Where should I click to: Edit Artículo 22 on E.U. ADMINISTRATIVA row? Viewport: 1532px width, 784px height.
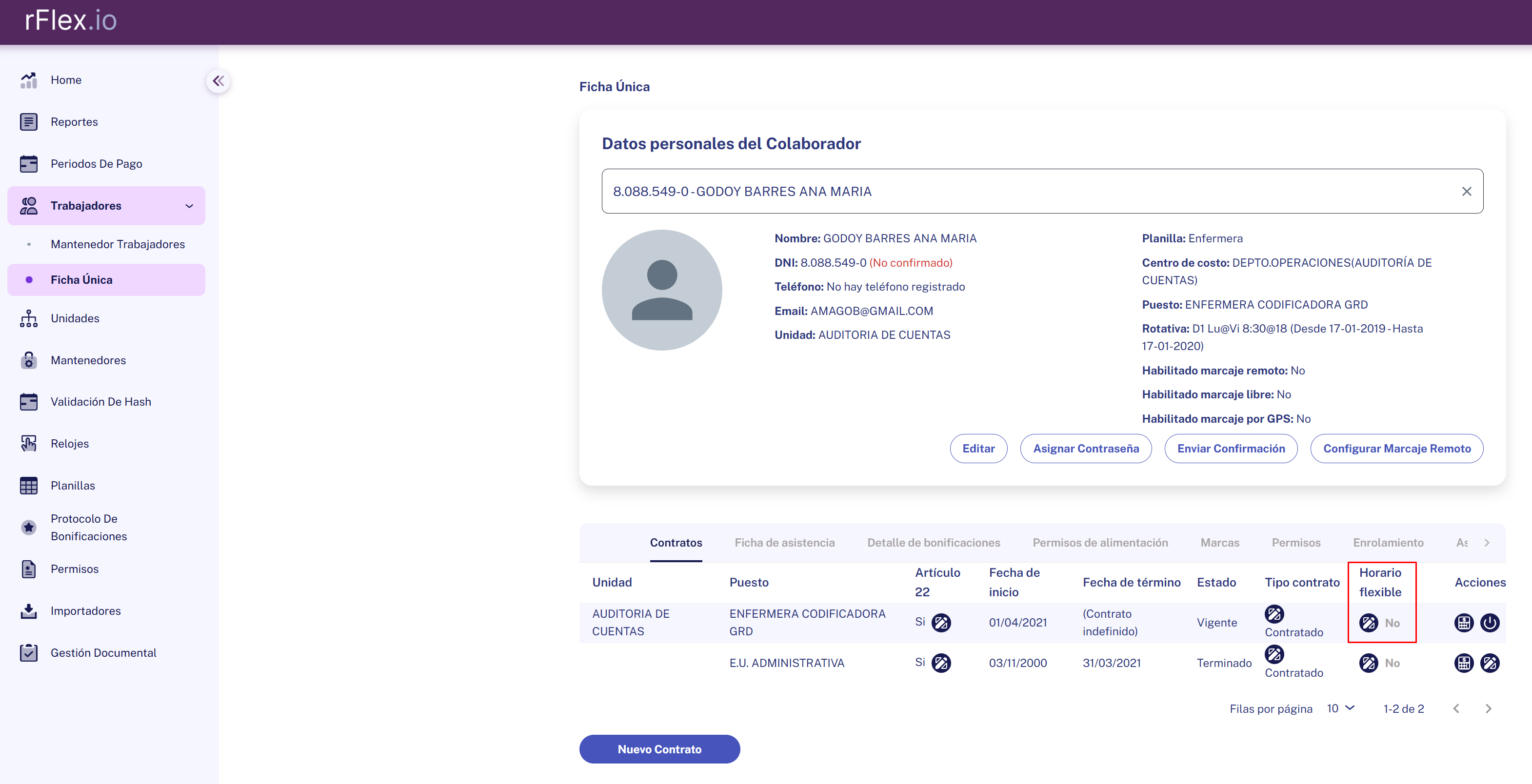[x=941, y=663]
